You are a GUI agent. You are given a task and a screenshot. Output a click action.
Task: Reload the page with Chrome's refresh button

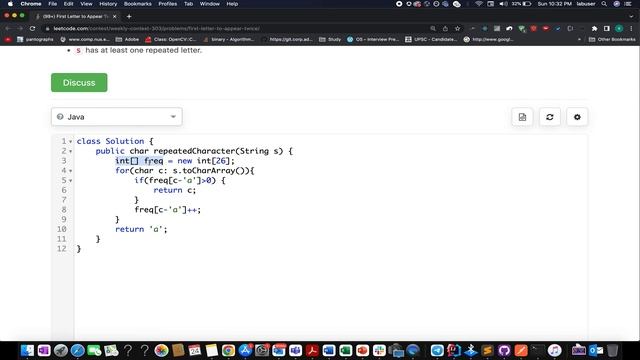(32, 29)
